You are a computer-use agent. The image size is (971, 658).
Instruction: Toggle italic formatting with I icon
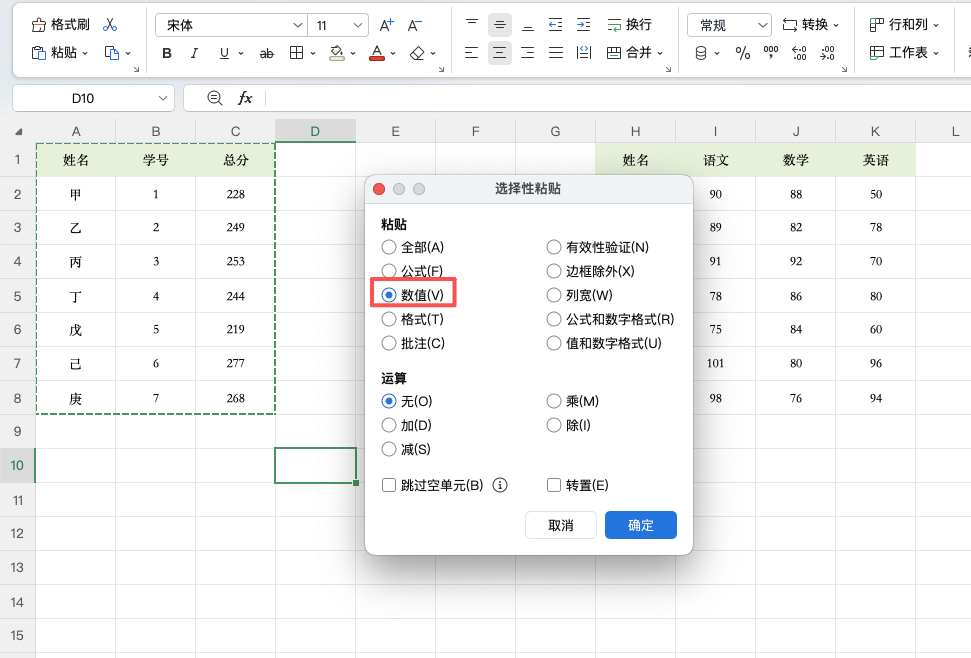pos(194,53)
